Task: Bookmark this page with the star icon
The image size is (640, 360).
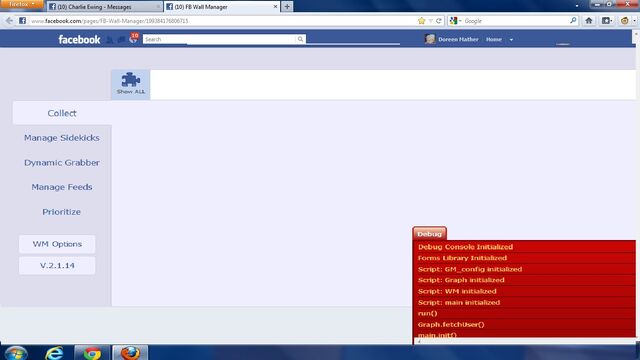Action: pos(421,21)
